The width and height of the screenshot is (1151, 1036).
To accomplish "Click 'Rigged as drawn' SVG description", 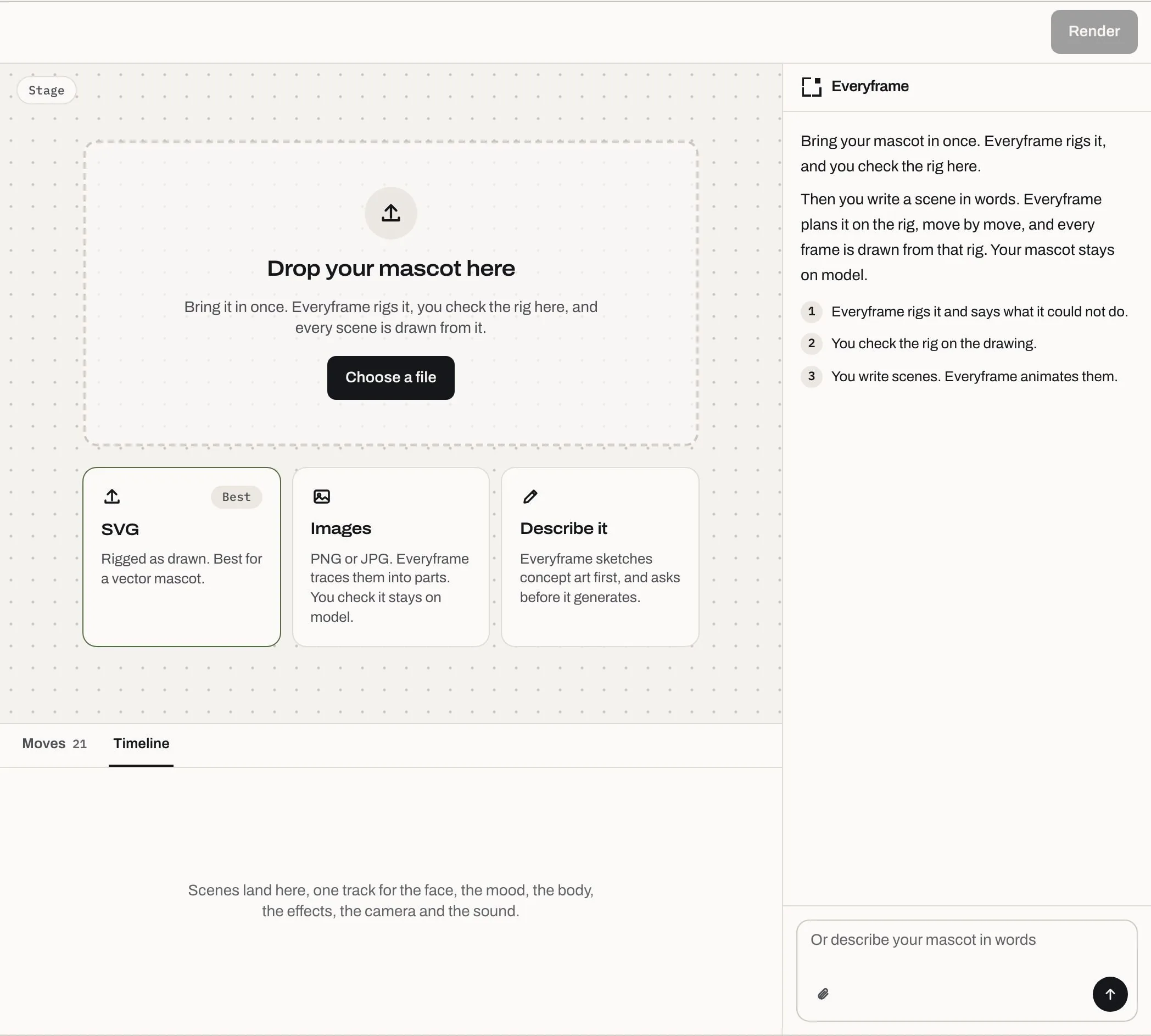I will pyautogui.click(x=182, y=569).
